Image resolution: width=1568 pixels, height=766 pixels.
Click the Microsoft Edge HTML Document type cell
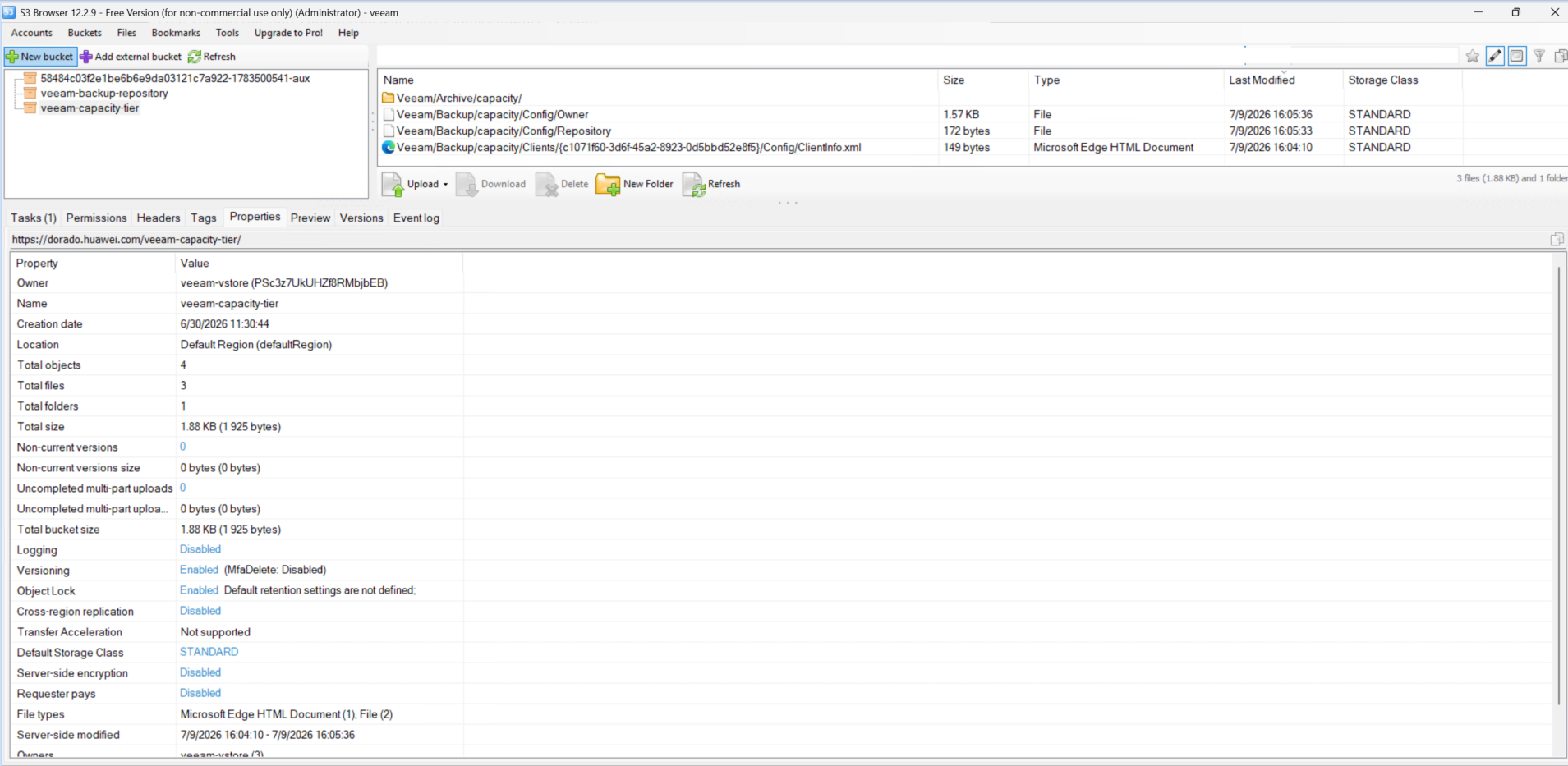(x=1114, y=147)
